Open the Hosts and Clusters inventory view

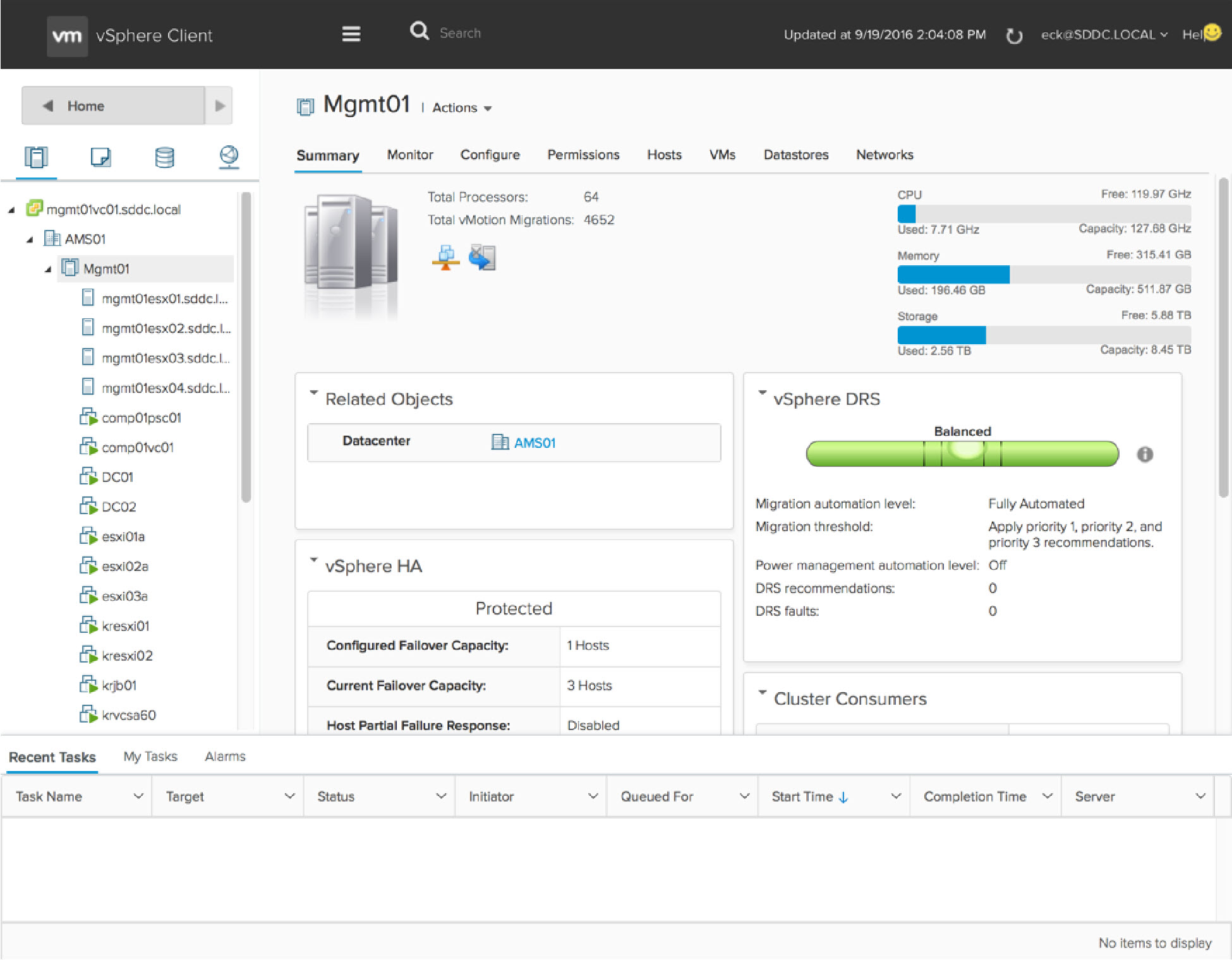tap(36, 157)
